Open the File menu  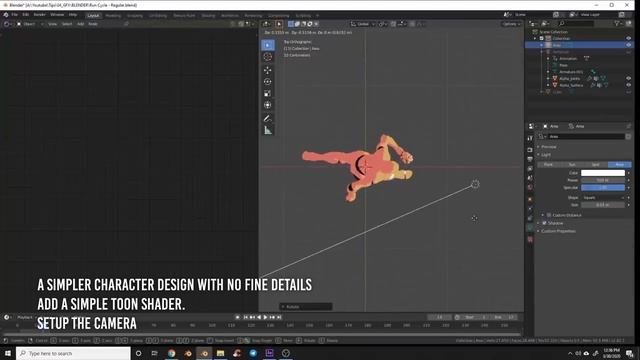tap(15, 15)
